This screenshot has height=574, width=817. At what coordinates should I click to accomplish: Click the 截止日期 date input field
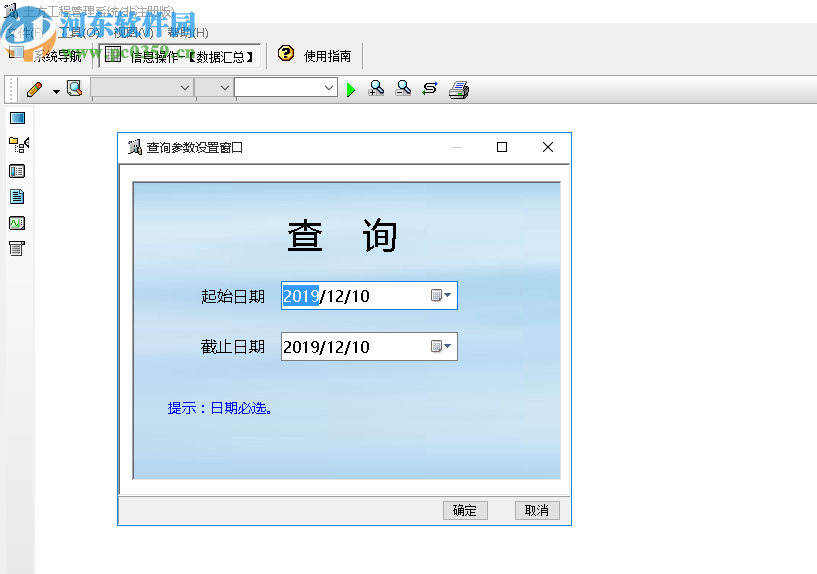click(x=369, y=346)
